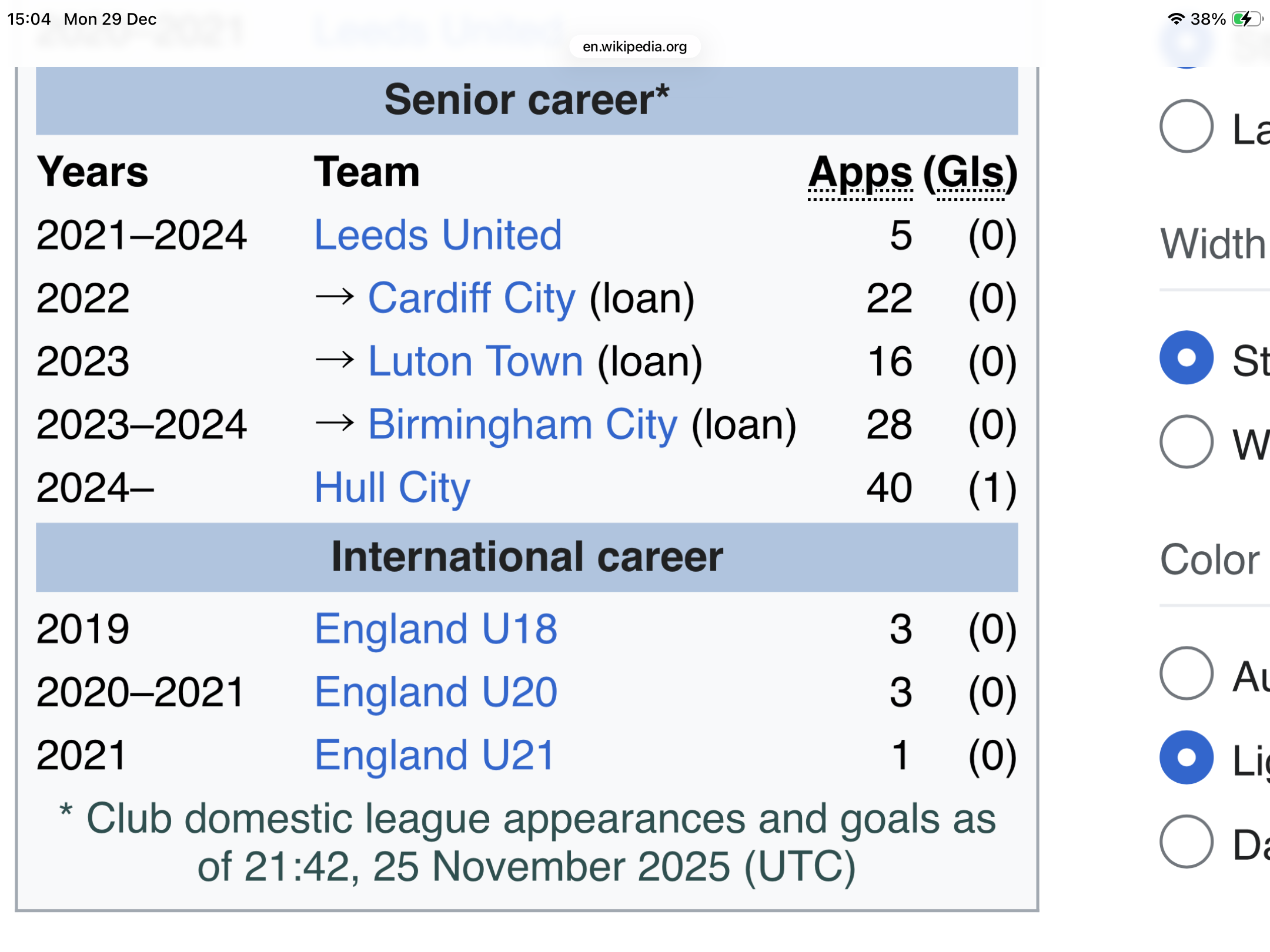Screen dimensions: 1270x952
Task: Click the Gls abbreviation header
Action: (x=970, y=173)
